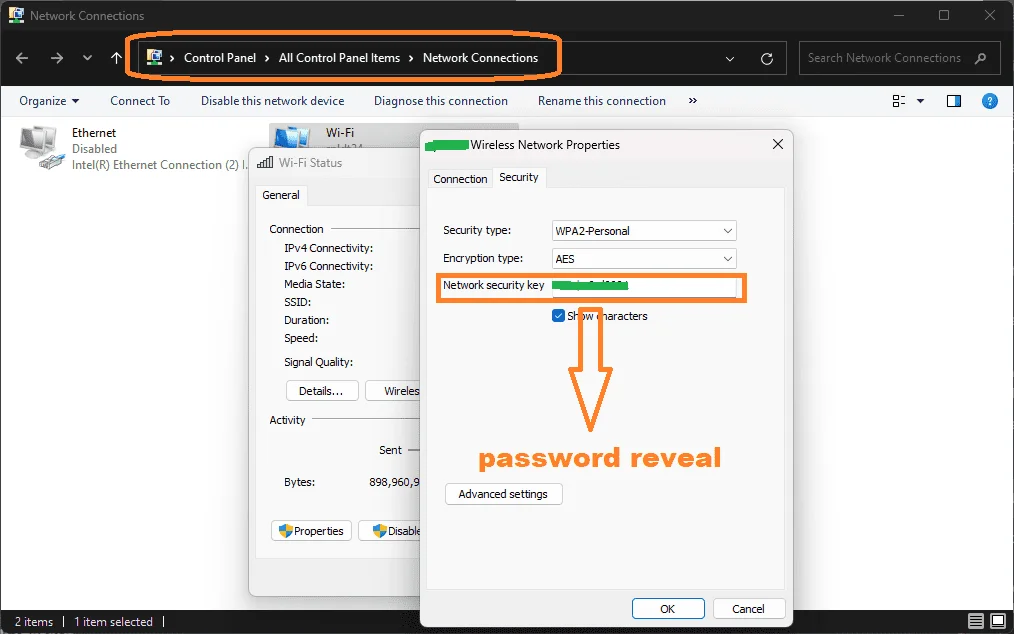Click Rename this connection
The width and height of the screenshot is (1014, 634).
coord(601,101)
